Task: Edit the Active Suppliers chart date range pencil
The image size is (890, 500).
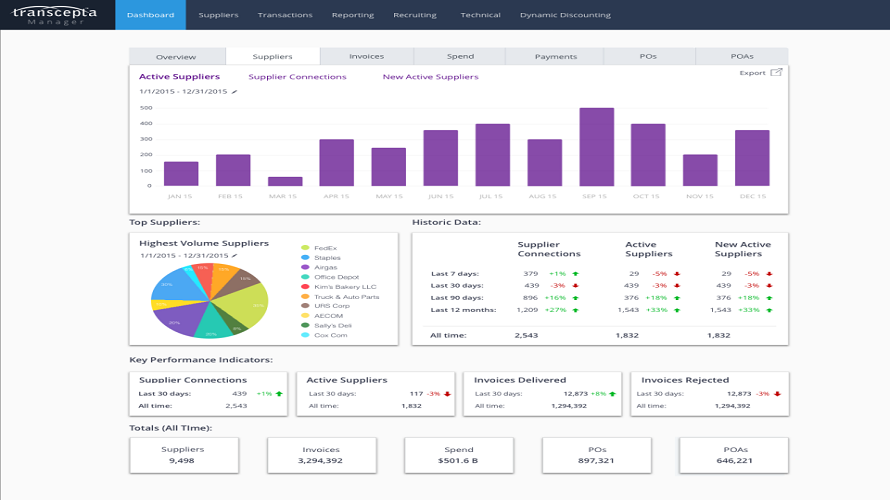Action: 234,91
